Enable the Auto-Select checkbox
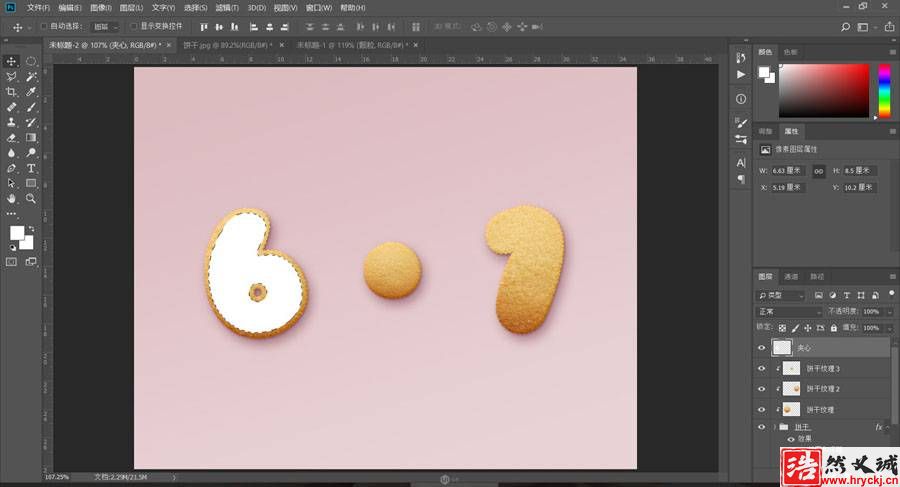This screenshot has height=487, width=900. coord(44,26)
